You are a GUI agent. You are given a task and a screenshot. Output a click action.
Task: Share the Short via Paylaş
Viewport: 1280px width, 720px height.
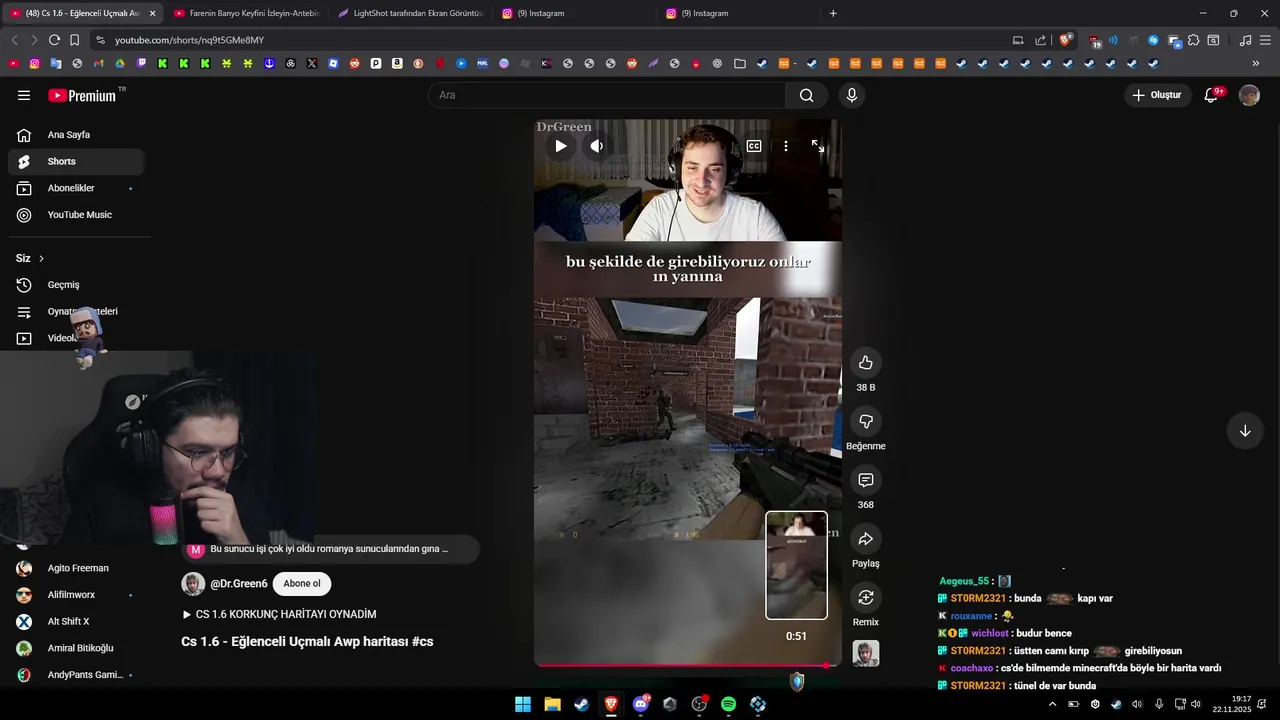point(866,540)
